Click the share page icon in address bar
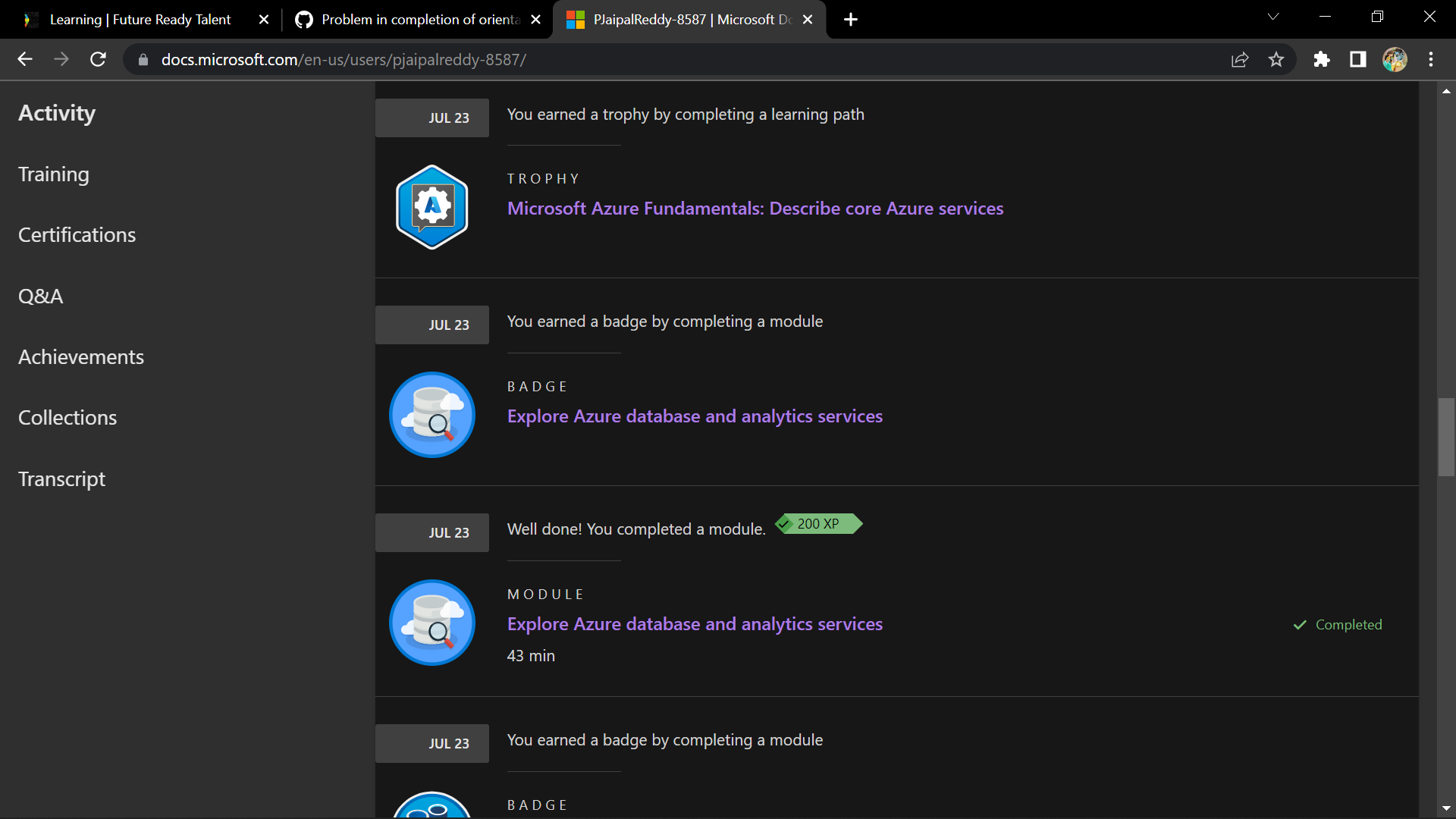 (1240, 59)
